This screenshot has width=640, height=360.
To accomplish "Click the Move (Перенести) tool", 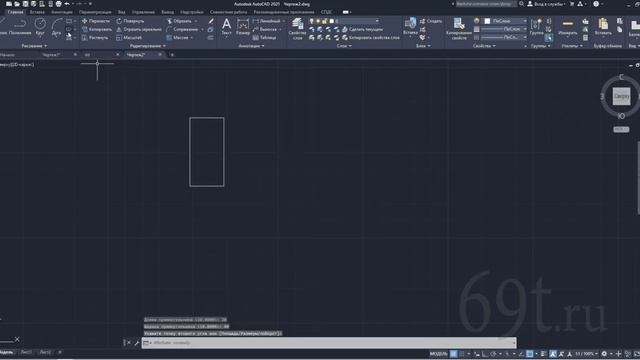I will 96,21.
